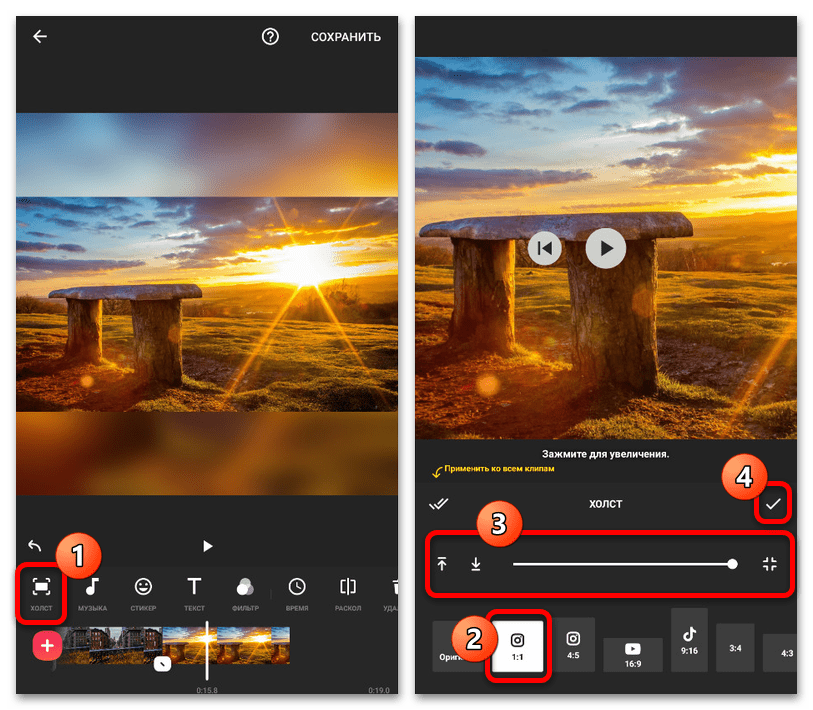Click the canvas zoom slider handle
The image size is (813, 710).
point(732,564)
